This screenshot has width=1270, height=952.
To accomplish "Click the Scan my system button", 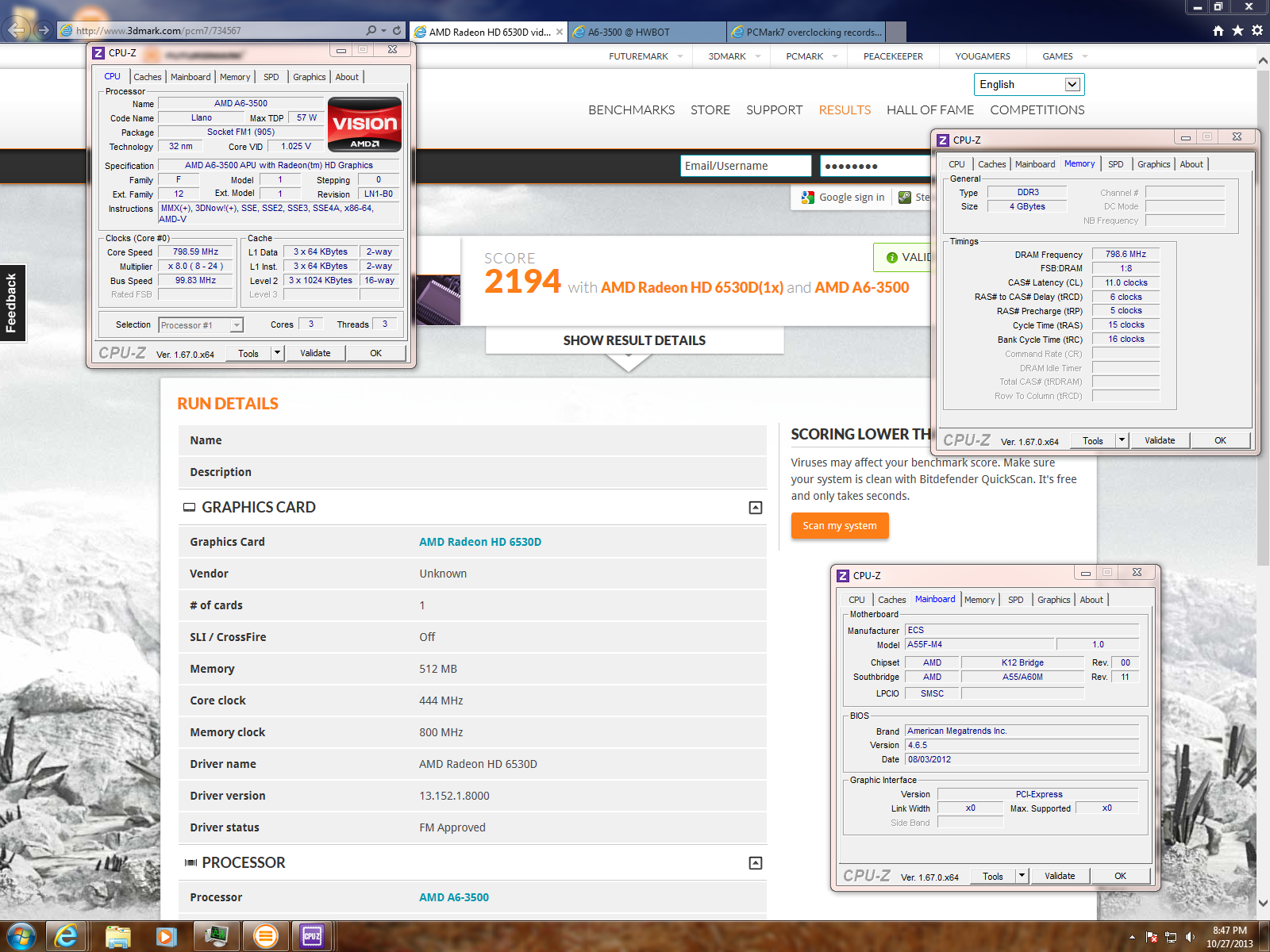I will click(x=840, y=525).
